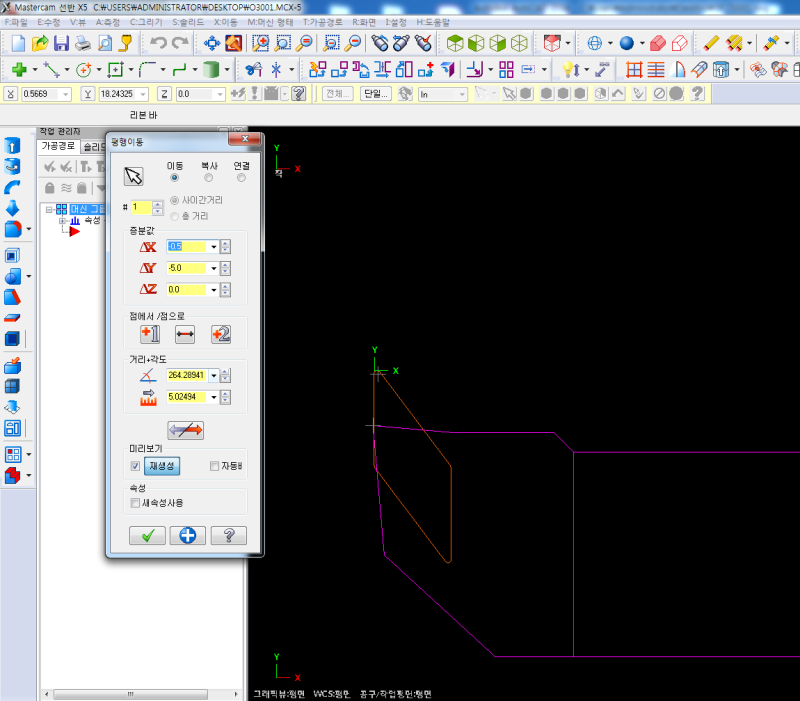Click the Save file icon in toolbar

click(61, 43)
